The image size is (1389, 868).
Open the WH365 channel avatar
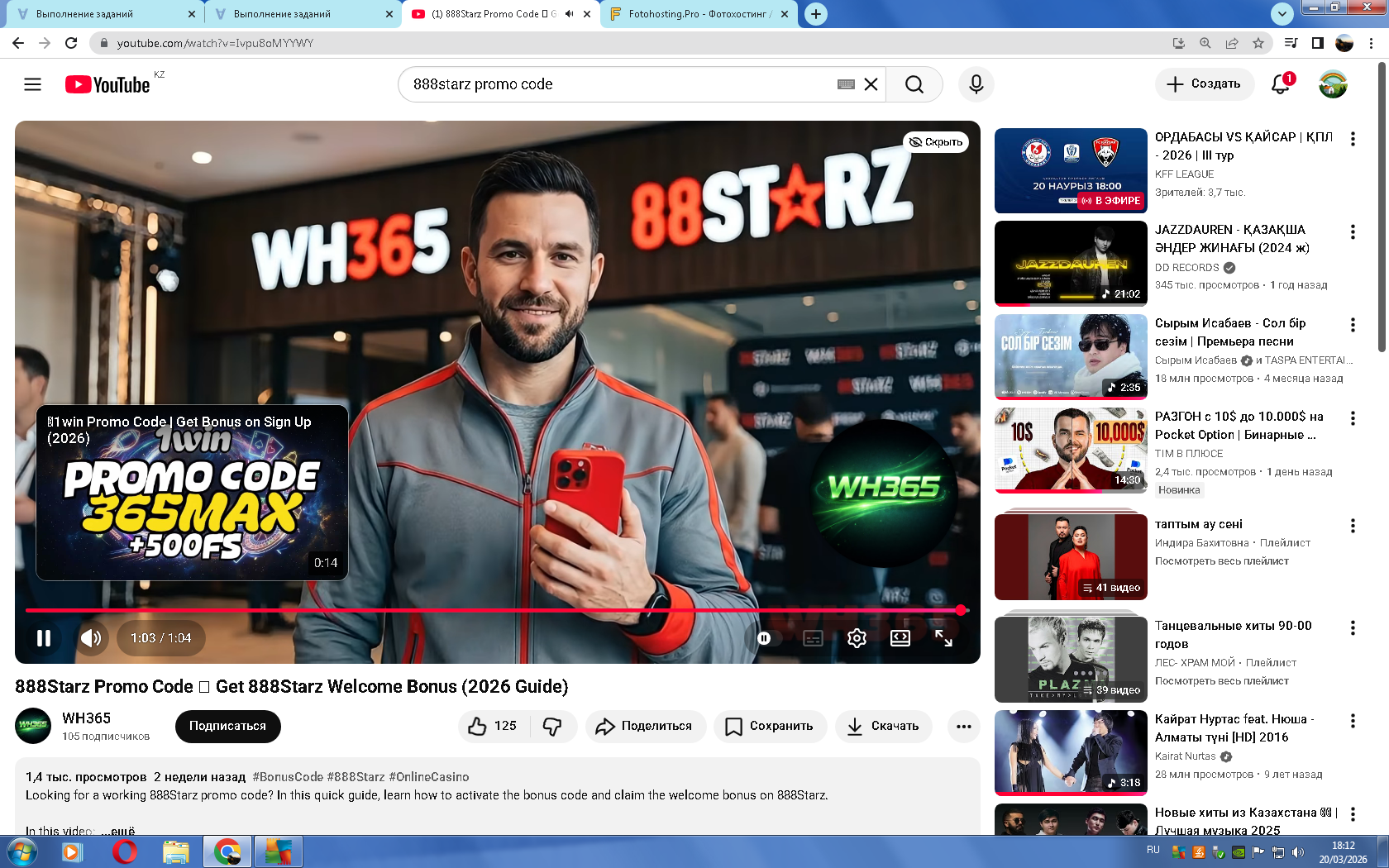[x=33, y=726]
